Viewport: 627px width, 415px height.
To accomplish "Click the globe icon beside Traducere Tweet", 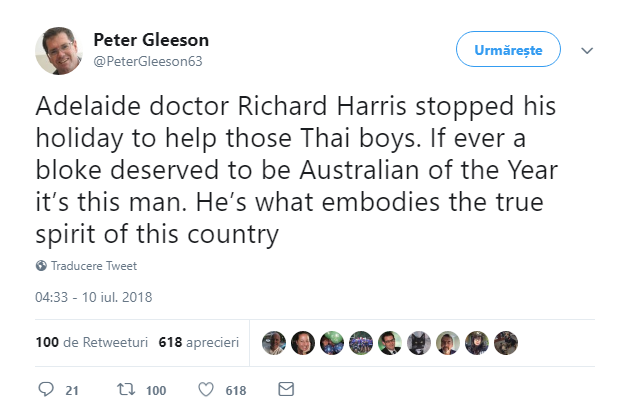I will (x=41, y=265).
